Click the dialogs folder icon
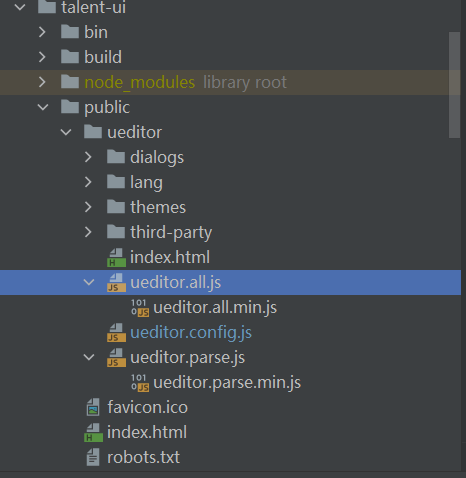 pos(116,157)
